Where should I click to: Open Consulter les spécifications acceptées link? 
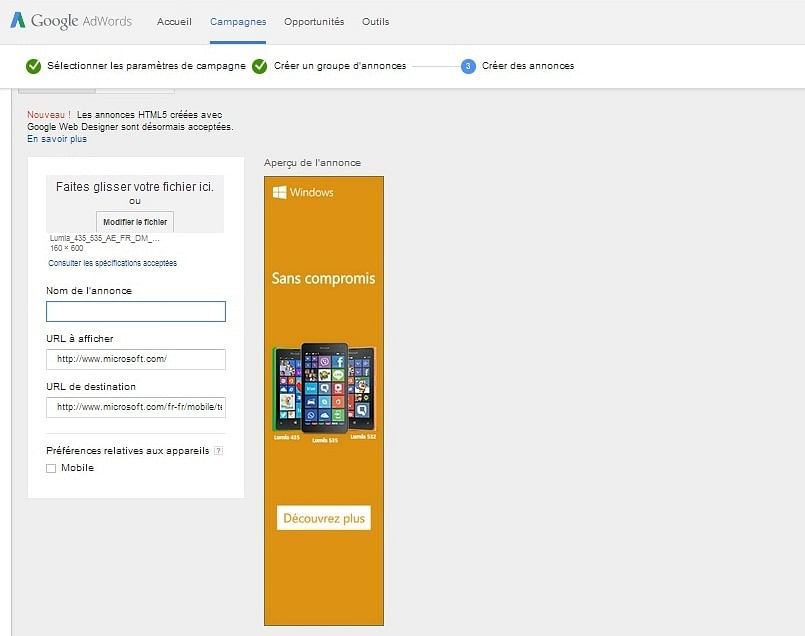point(112,263)
